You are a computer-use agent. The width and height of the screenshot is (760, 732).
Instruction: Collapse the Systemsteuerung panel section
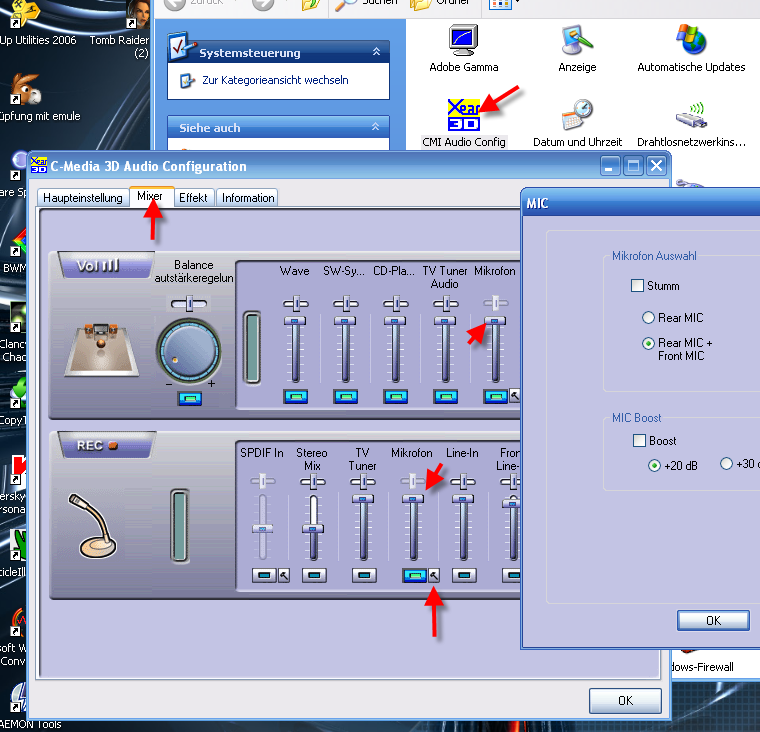(x=376, y=52)
